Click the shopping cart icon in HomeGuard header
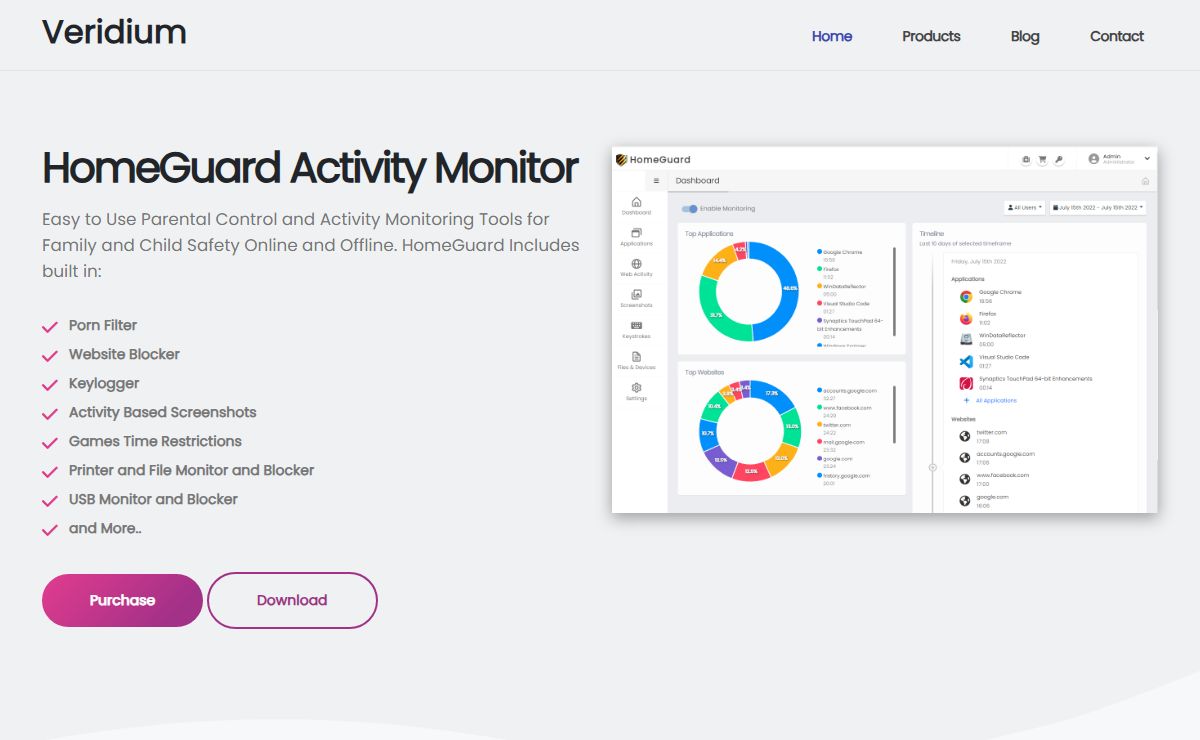 [1042, 159]
